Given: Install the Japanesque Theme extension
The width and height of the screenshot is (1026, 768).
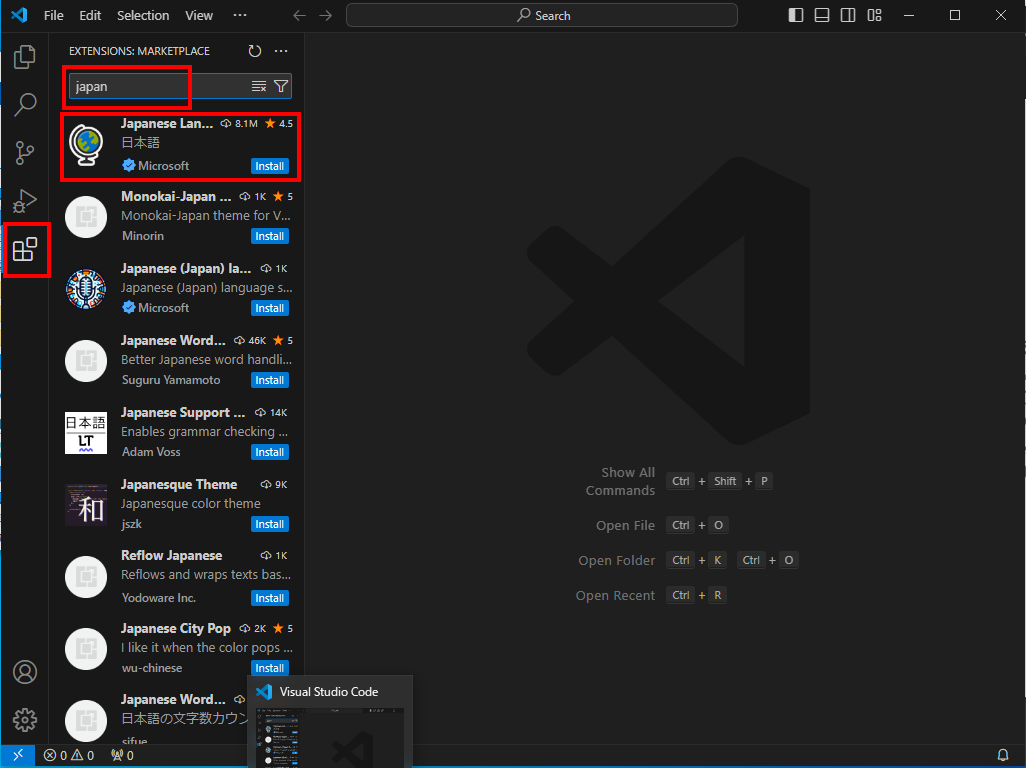Looking at the screenshot, I should (x=269, y=524).
